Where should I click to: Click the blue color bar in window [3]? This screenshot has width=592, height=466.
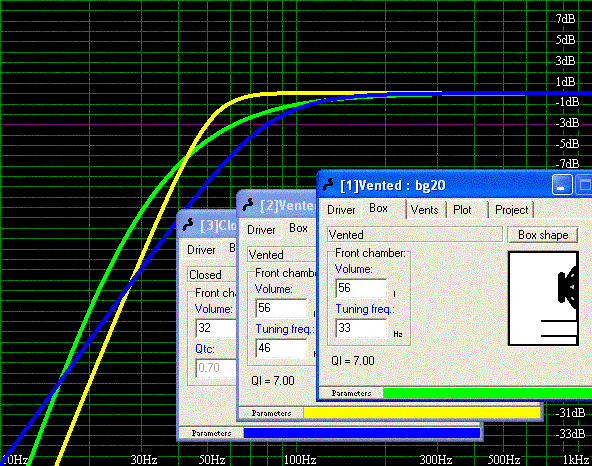[362, 433]
